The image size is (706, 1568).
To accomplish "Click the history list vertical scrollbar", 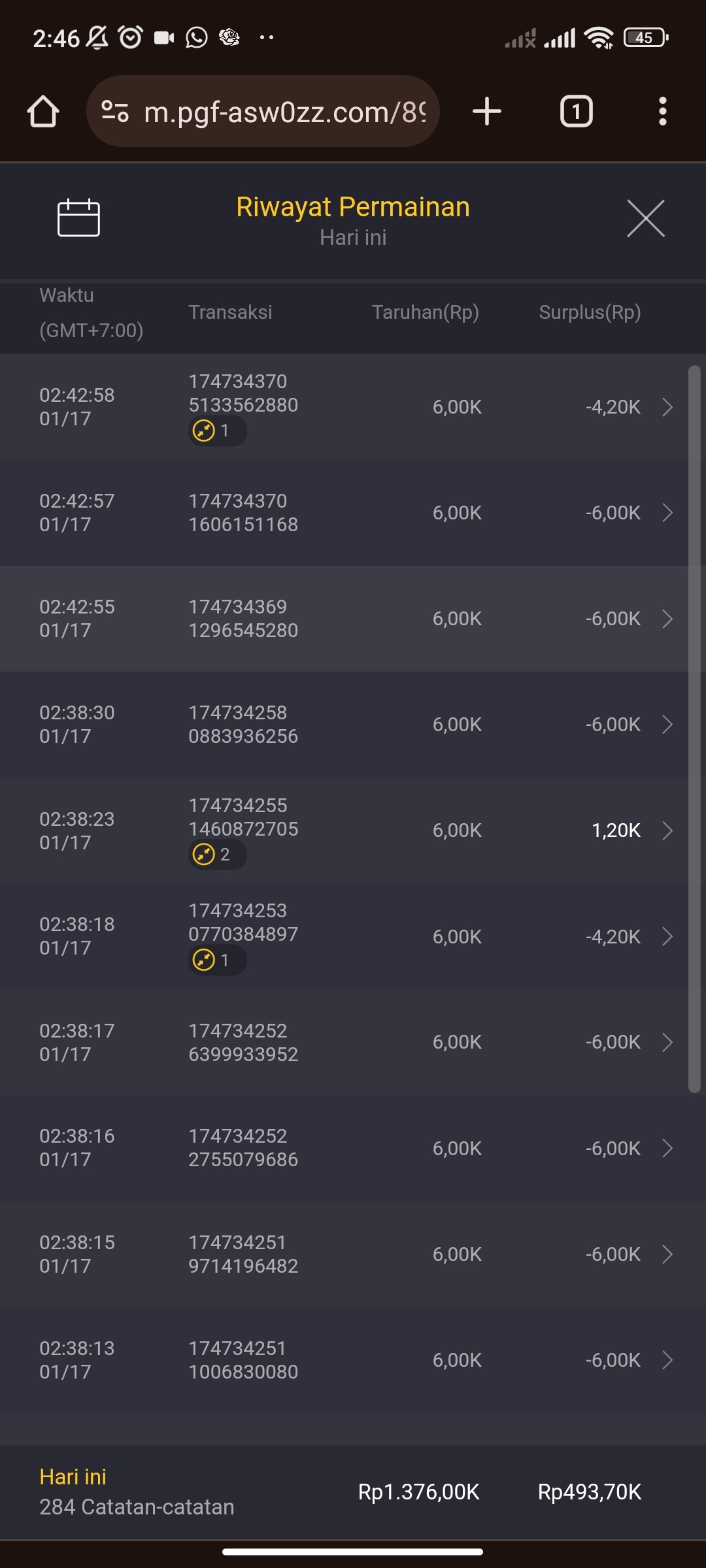I will (694, 728).
